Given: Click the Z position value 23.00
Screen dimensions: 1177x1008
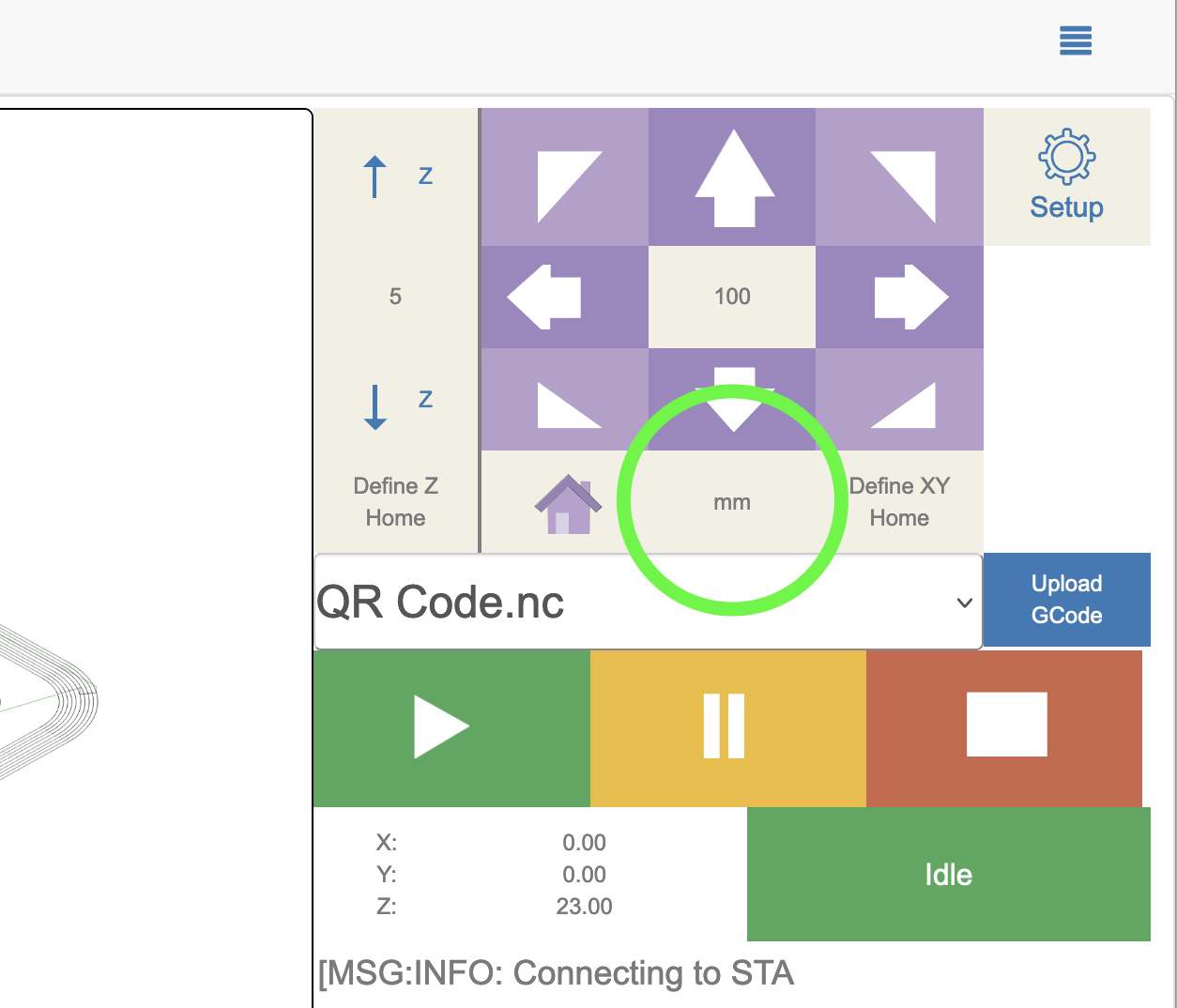Looking at the screenshot, I should click(584, 907).
